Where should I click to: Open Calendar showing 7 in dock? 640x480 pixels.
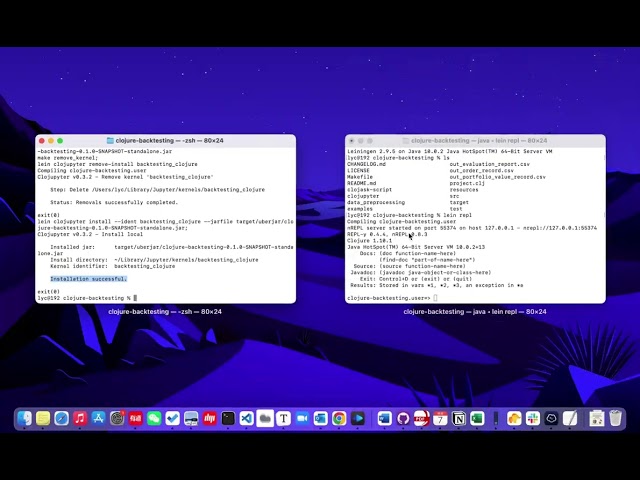pyautogui.click(x=440, y=418)
